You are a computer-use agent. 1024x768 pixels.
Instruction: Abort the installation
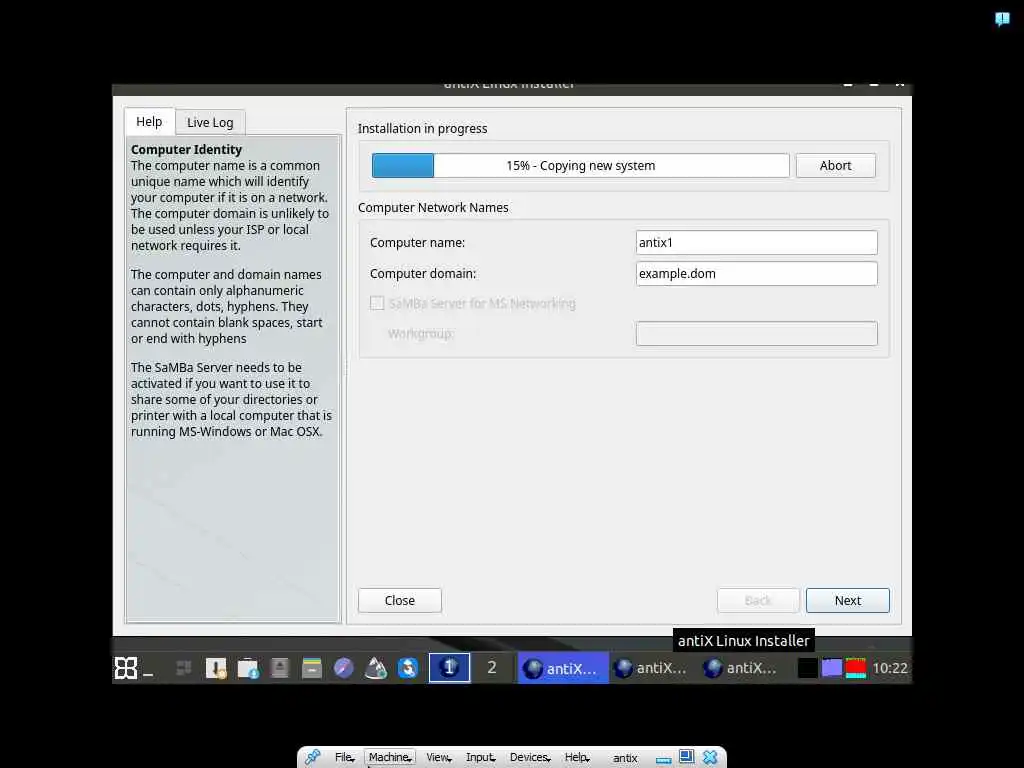click(x=835, y=165)
